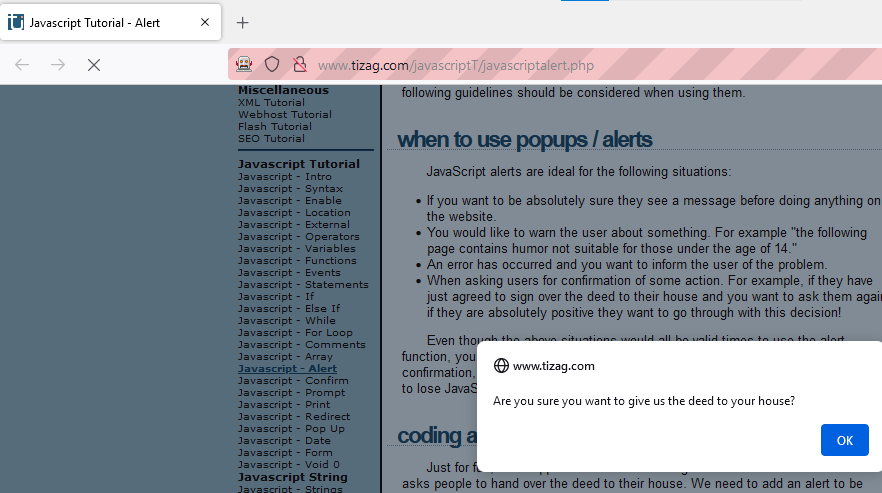The width and height of the screenshot is (882, 493).
Task: Click the globe icon in the alert dialog
Action: tap(501, 366)
